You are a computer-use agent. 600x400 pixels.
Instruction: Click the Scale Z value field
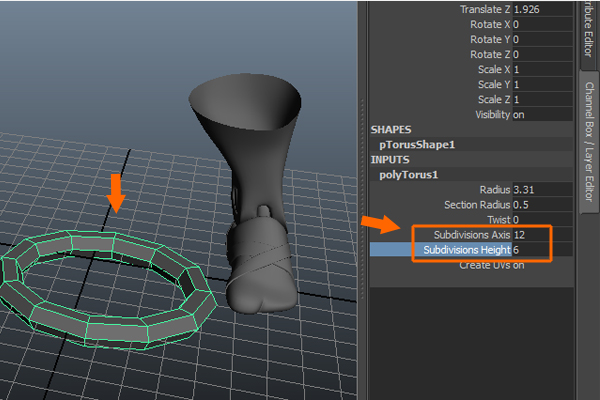tap(542, 100)
